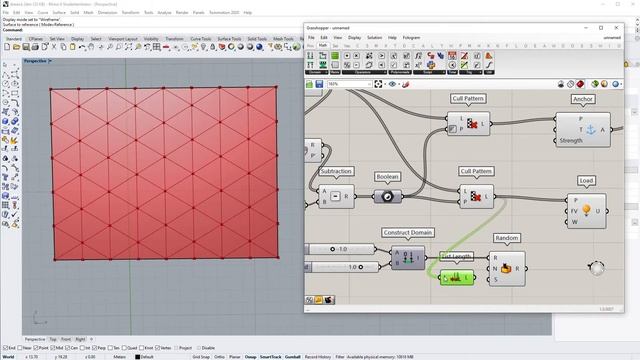The height and width of the screenshot is (360, 640).
Task: Click the Zoom Extents icon in Grasshopper canvas toolbar
Action: coord(378,84)
